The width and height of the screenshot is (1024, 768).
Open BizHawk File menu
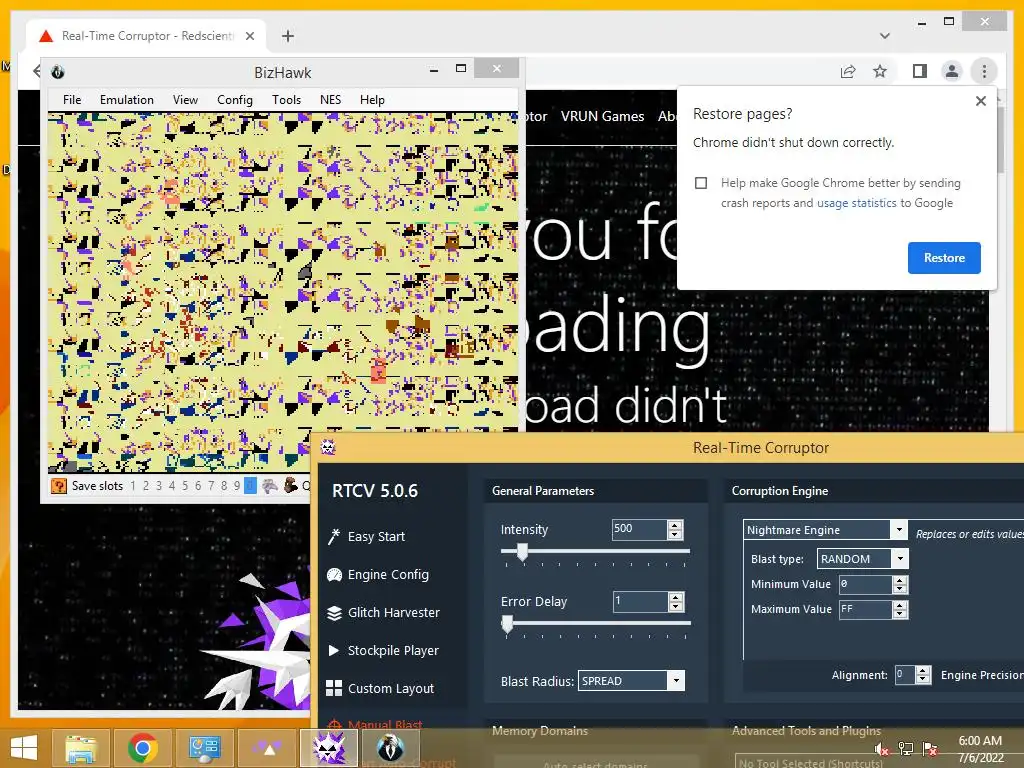pos(72,100)
